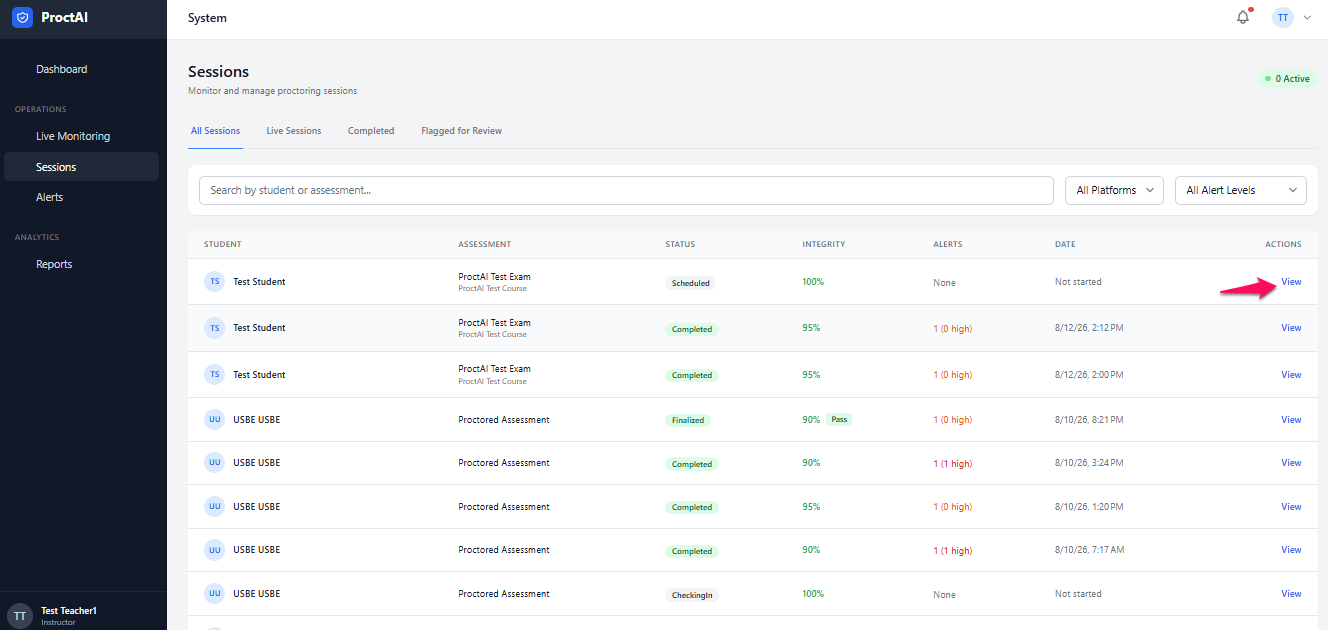Open the All Alert Levels dropdown
Image resolution: width=1328 pixels, height=630 pixels.
pos(1241,190)
